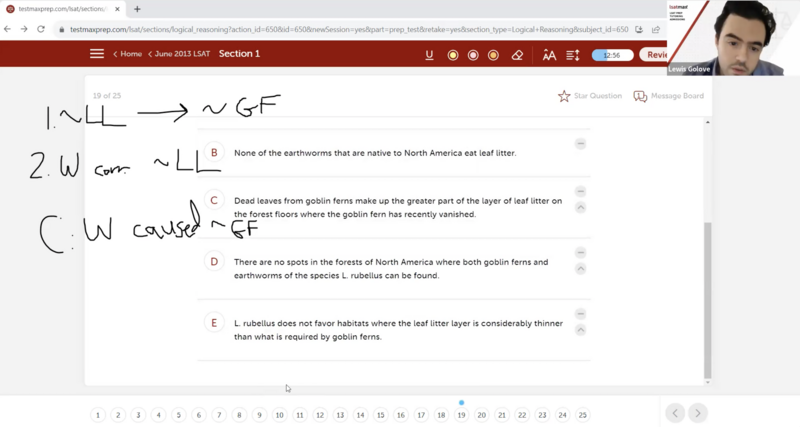
Task: Jump to question 12
Action: (x=320, y=415)
